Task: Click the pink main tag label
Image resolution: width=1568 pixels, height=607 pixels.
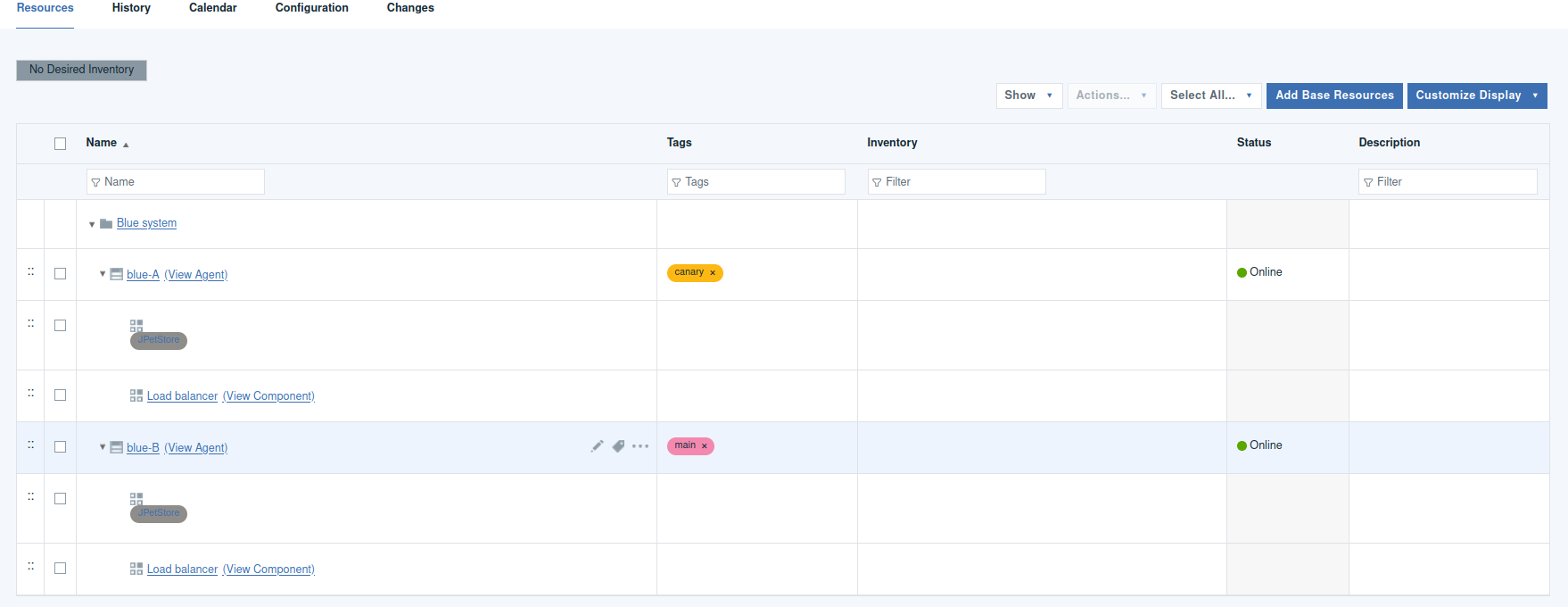Action: coord(685,445)
